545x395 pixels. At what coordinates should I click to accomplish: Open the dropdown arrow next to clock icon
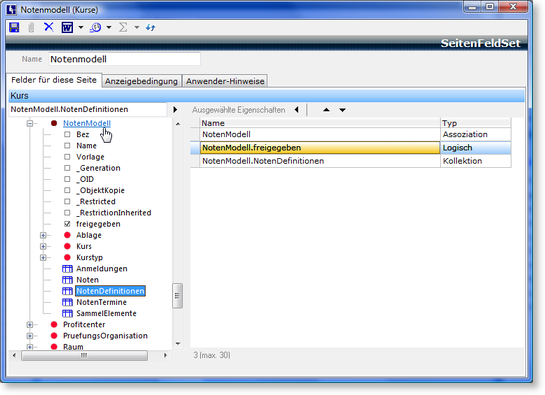pyautogui.click(x=109, y=27)
